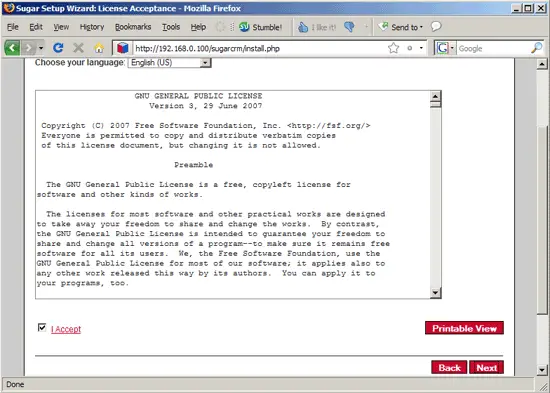Viewport: 550px width, 393px height.
Task: Click in the Google search field
Action: click(x=493, y=48)
